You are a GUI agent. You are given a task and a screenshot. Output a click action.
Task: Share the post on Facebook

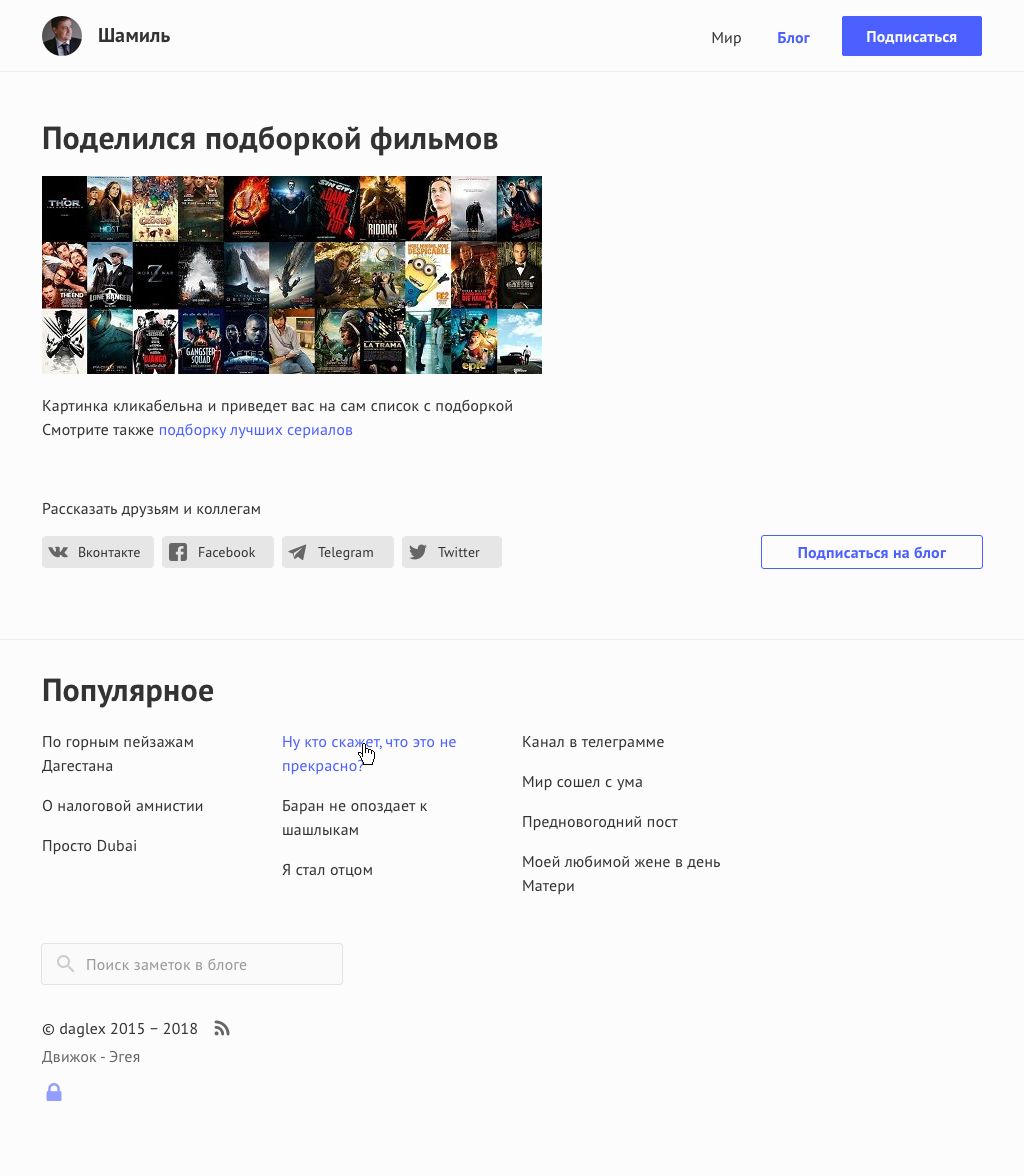tap(218, 552)
